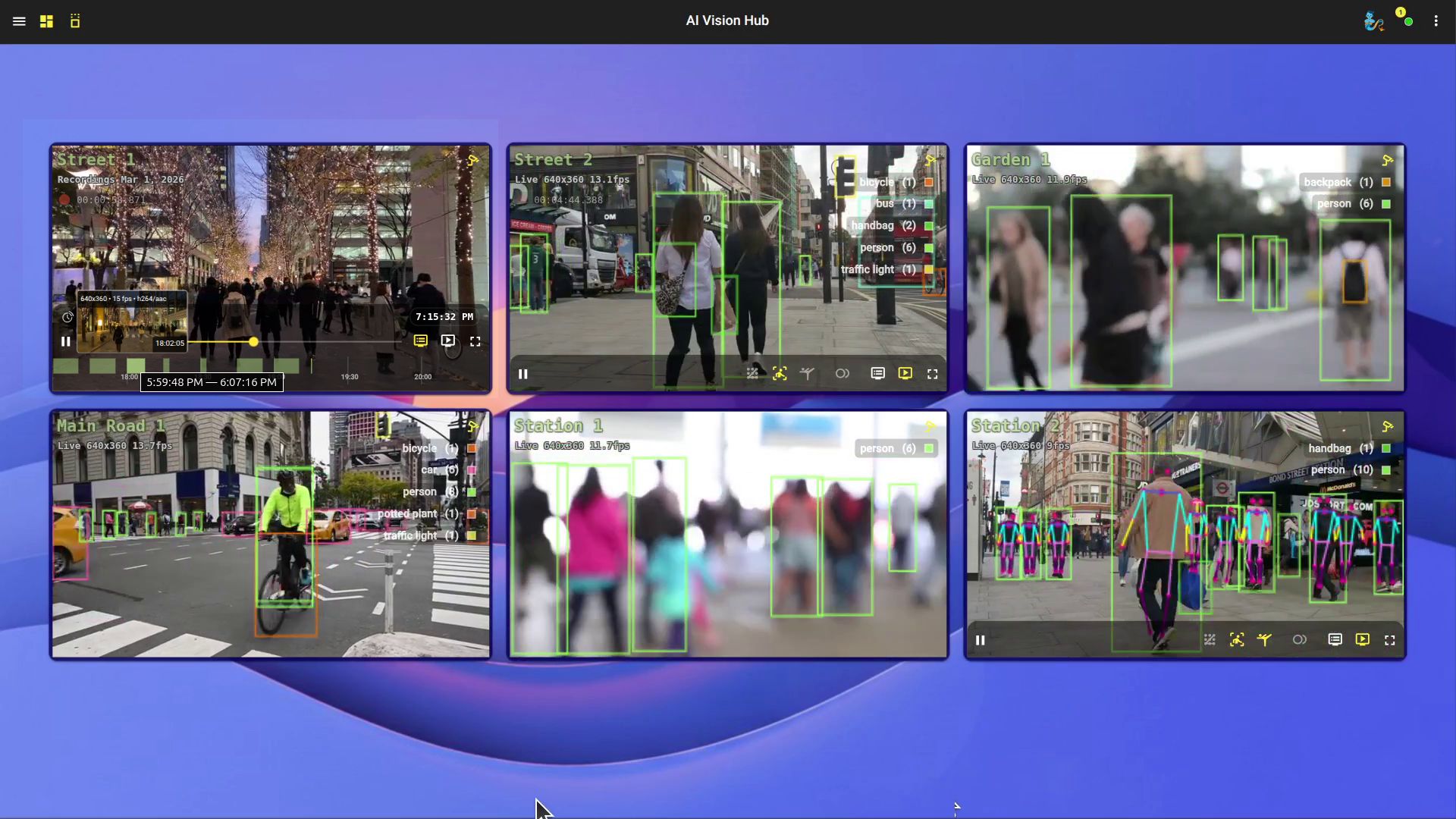Open the Street 1 recording history clock

click(67, 318)
